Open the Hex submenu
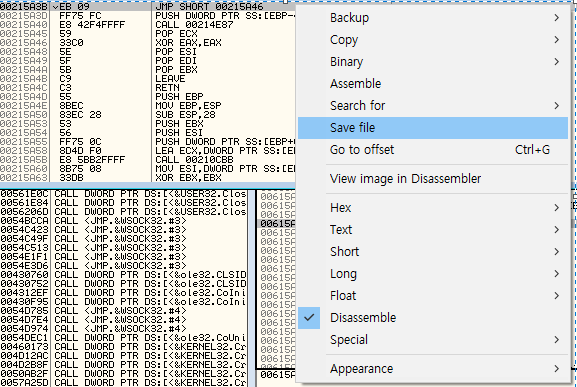 click(x=433, y=208)
